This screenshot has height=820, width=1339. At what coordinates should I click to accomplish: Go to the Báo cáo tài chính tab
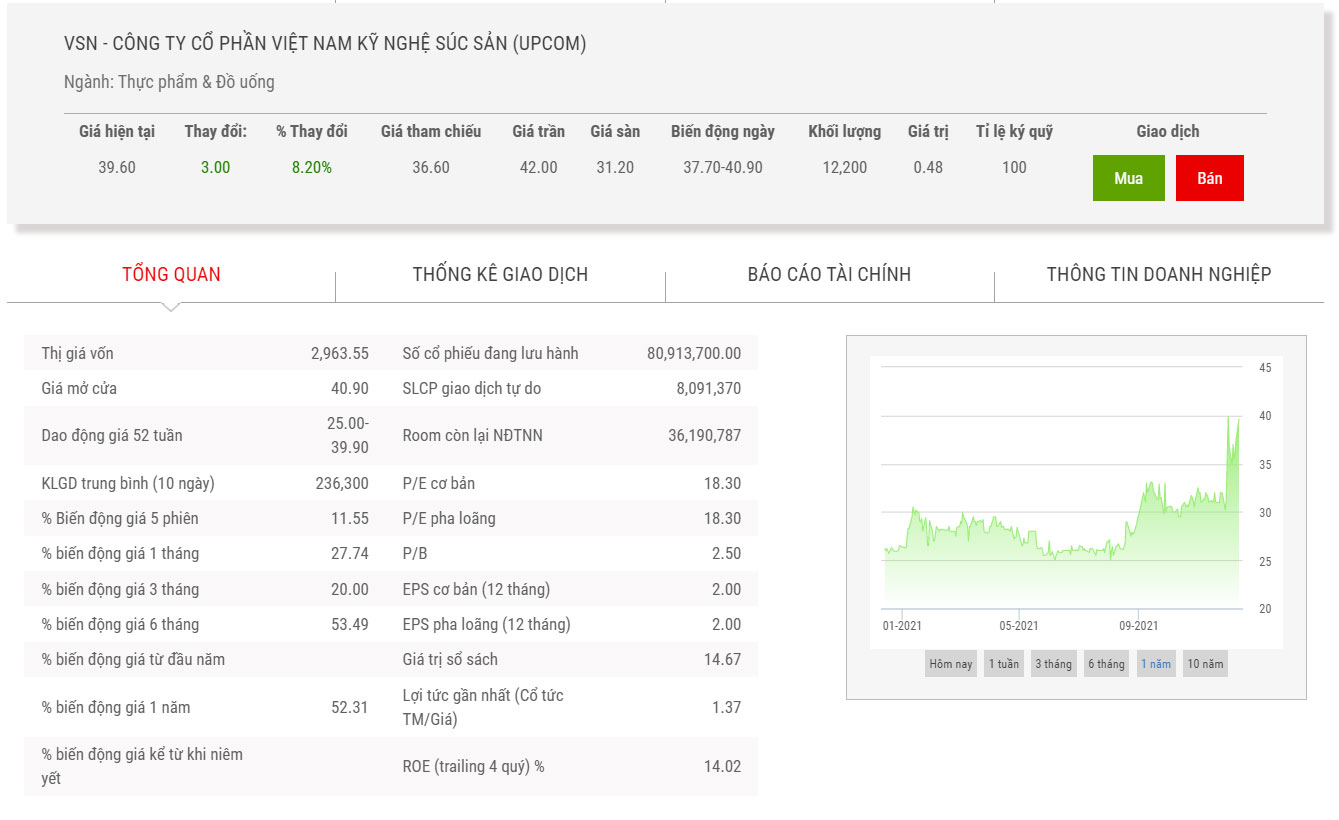tap(829, 274)
